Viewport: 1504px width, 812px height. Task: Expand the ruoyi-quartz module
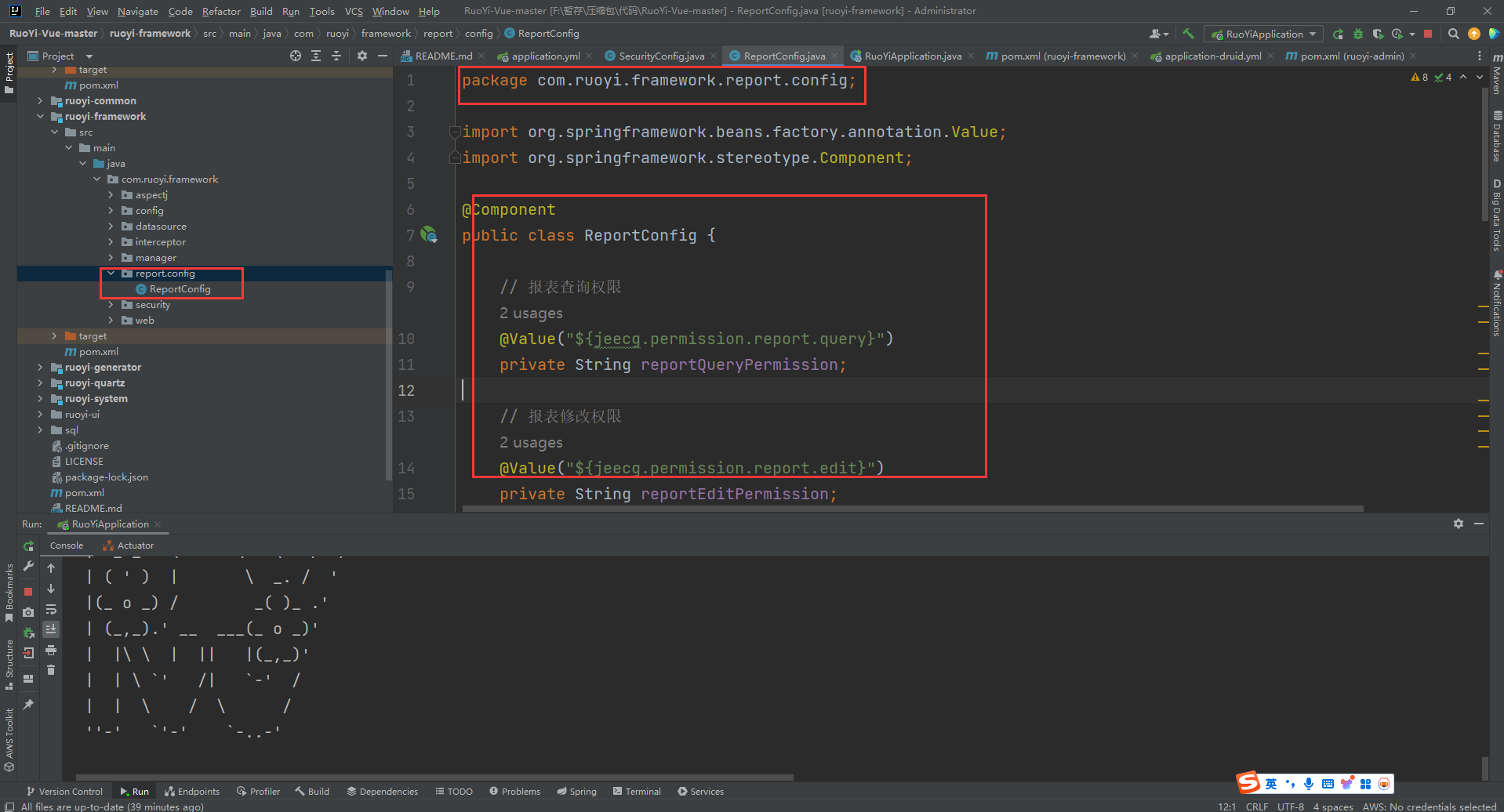(40, 382)
